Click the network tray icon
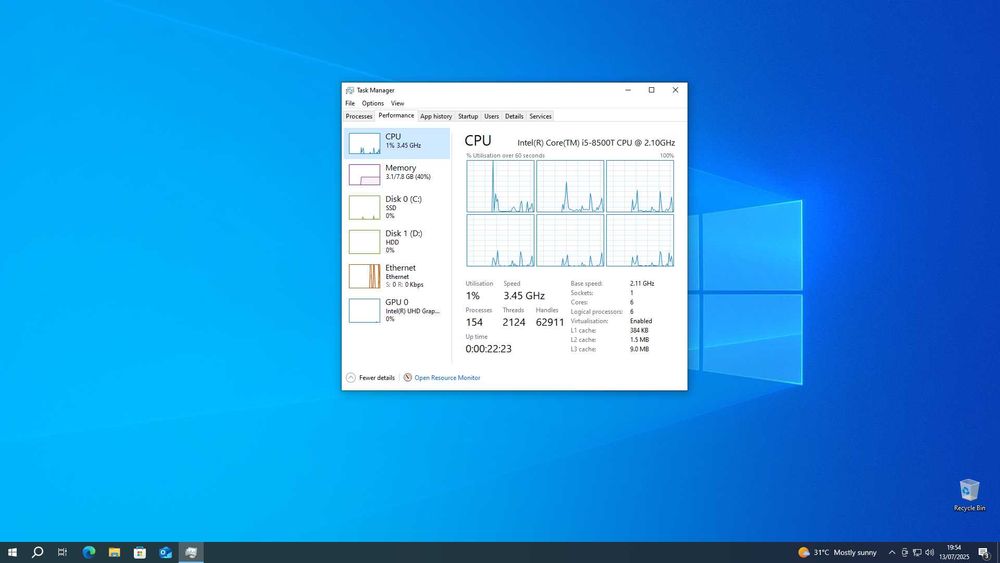This screenshot has width=1000, height=563. click(917, 553)
